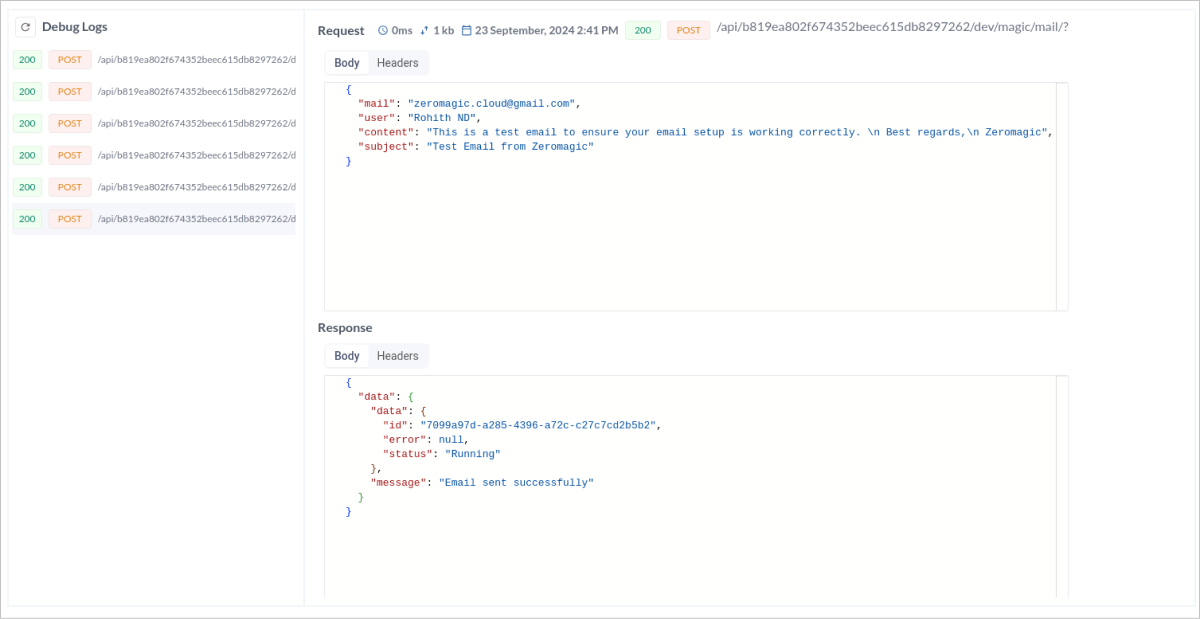Select the topmost debug log entry
The image size is (1200, 619).
tap(153, 60)
